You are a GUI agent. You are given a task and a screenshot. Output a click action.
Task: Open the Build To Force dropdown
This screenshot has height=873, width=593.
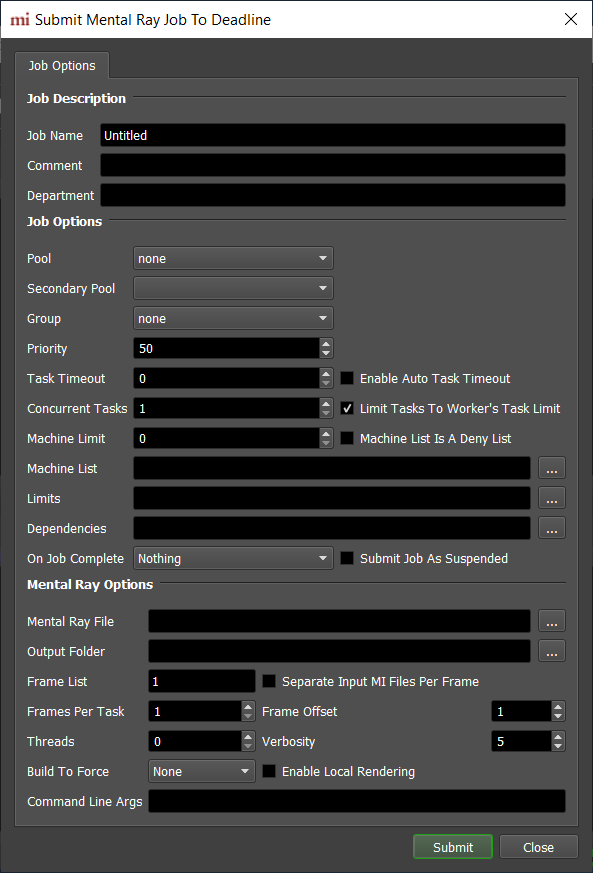202,772
